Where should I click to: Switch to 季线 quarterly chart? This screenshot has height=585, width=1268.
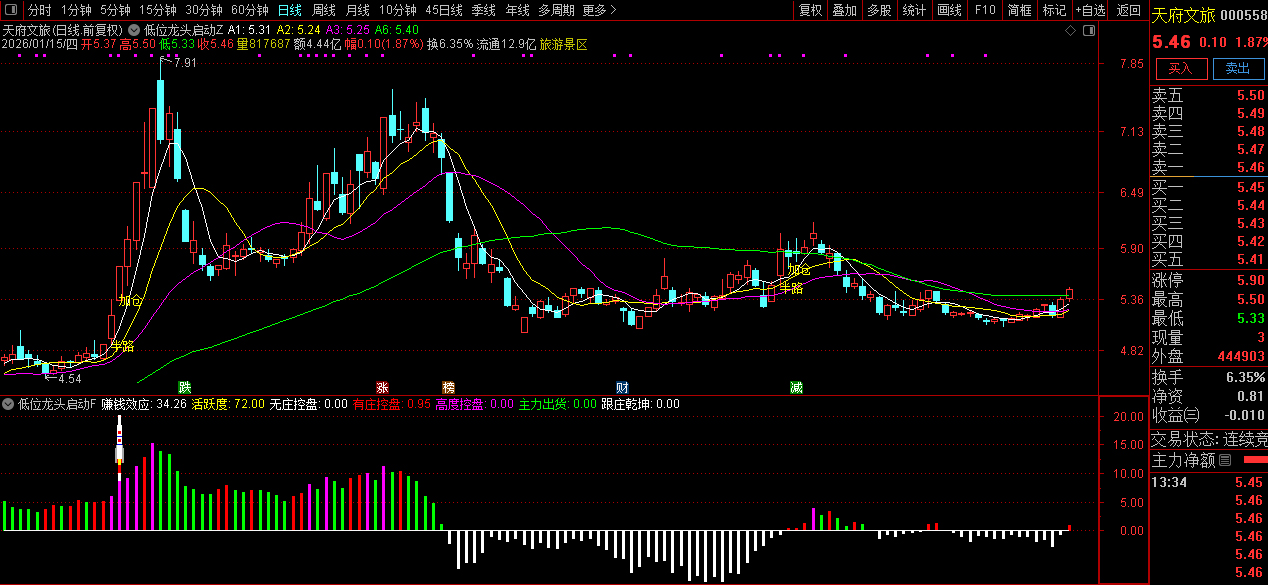484,10
